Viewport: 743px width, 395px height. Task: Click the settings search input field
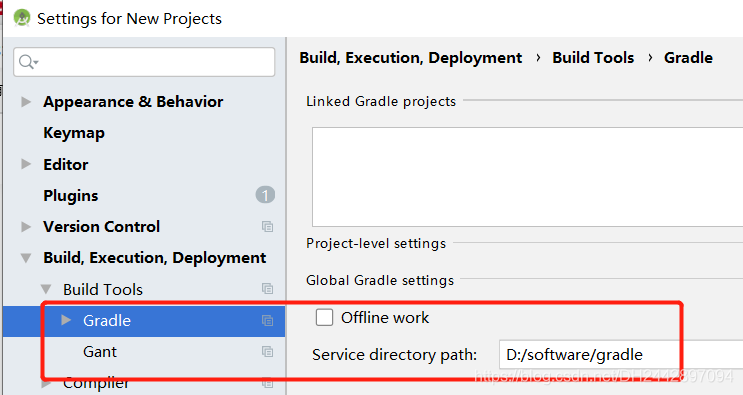coord(144,62)
